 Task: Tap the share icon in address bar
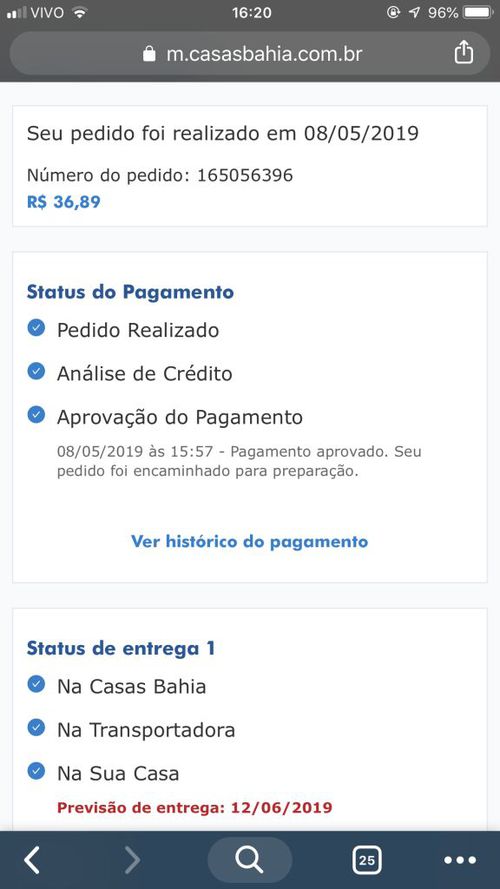tap(463, 52)
